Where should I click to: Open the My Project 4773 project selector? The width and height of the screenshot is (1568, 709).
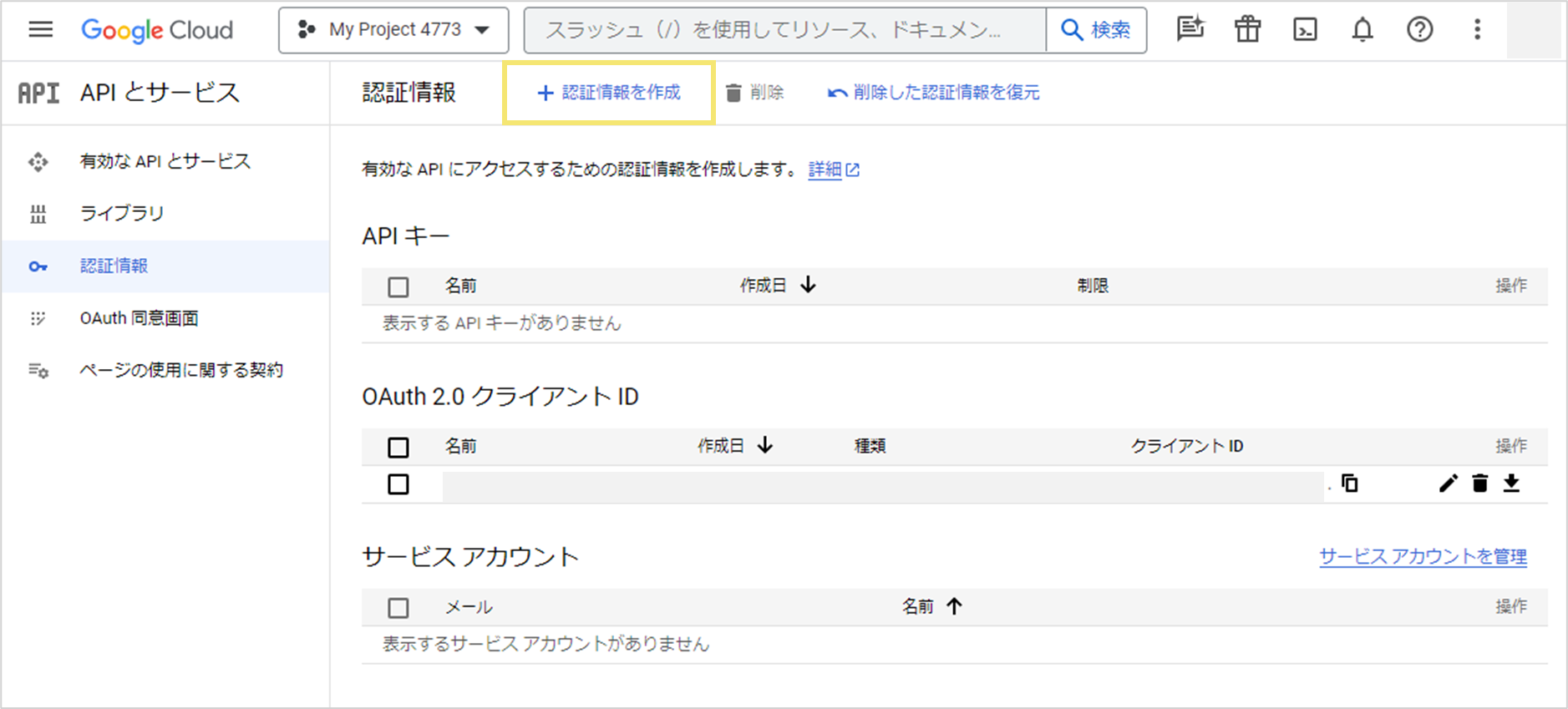[x=393, y=30]
